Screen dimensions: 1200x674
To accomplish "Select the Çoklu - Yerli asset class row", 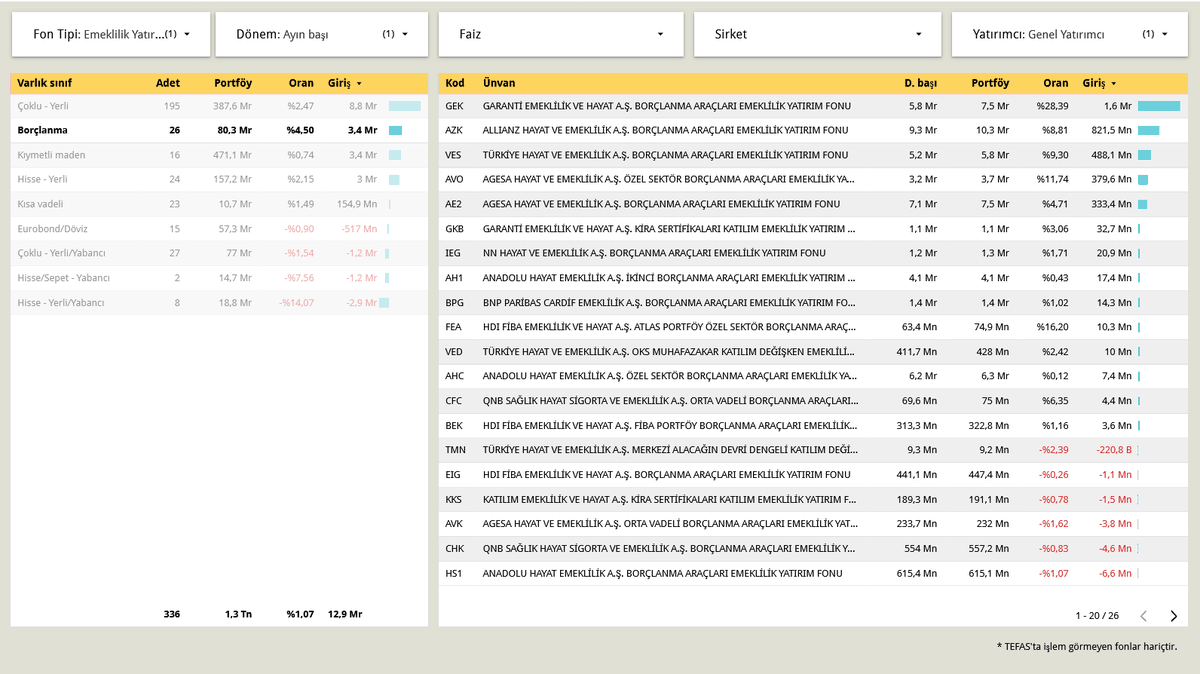I will pos(219,105).
